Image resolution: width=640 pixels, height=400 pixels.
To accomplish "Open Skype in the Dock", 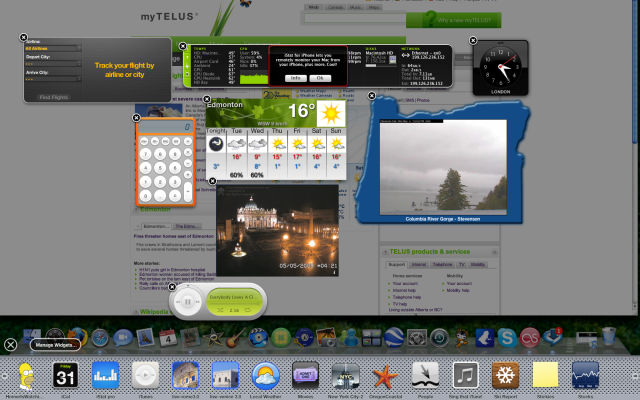I will click(x=507, y=338).
